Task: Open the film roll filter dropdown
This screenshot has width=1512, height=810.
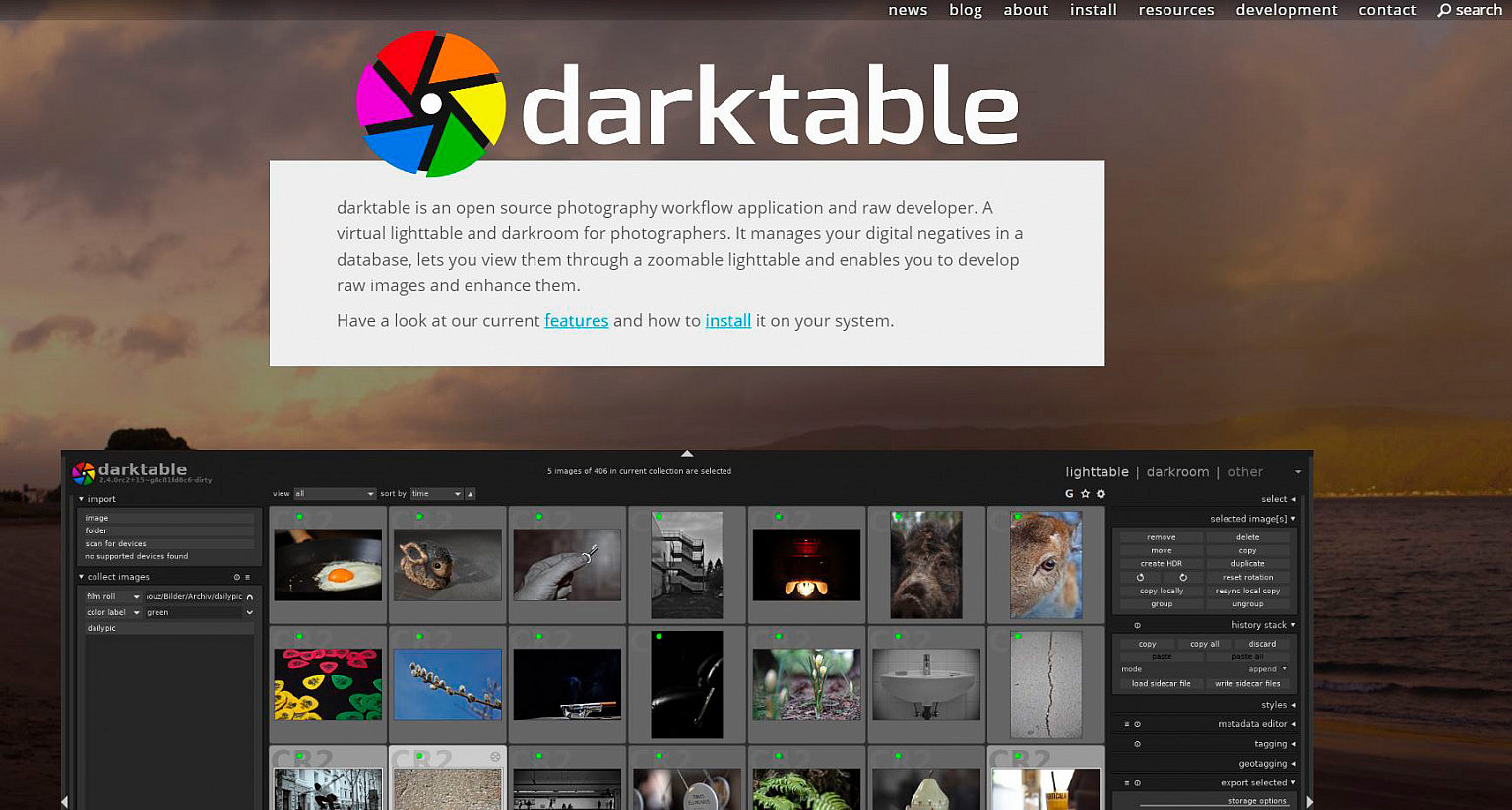Action: tap(137, 596)
